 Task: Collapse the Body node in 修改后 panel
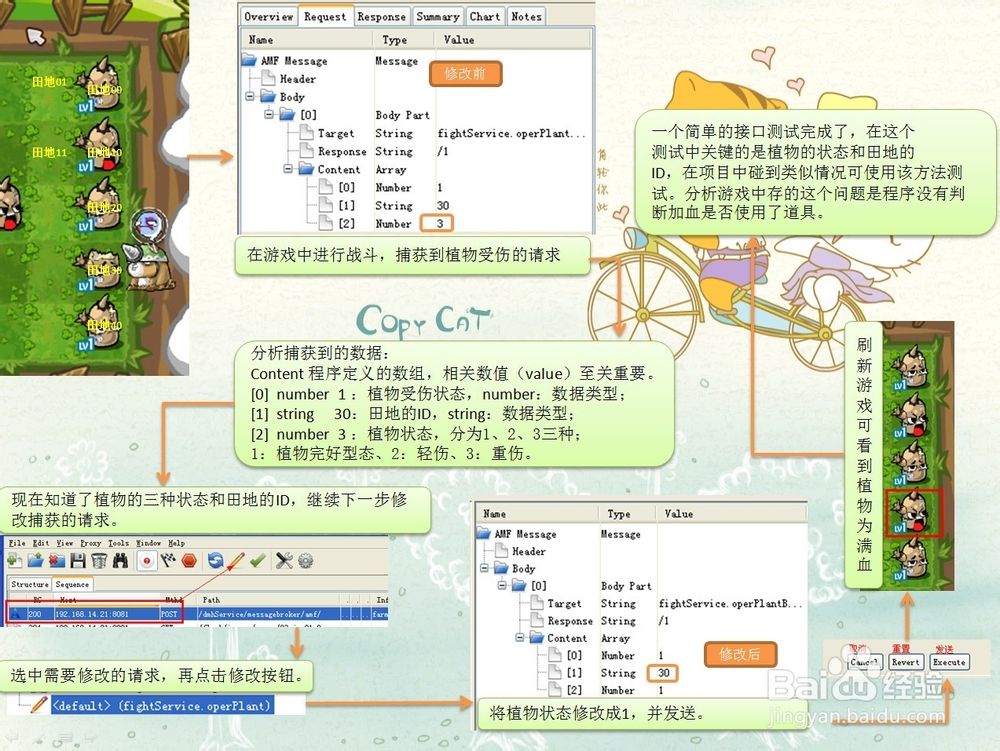coord(484,568)
